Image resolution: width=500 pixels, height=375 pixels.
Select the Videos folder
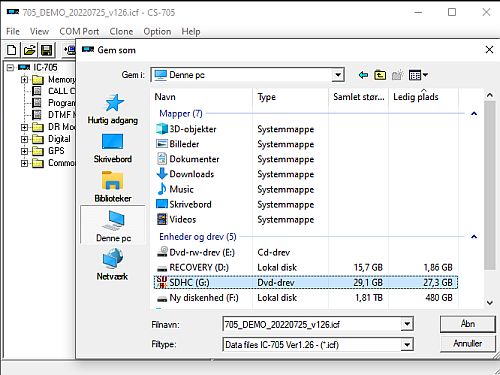176,219
